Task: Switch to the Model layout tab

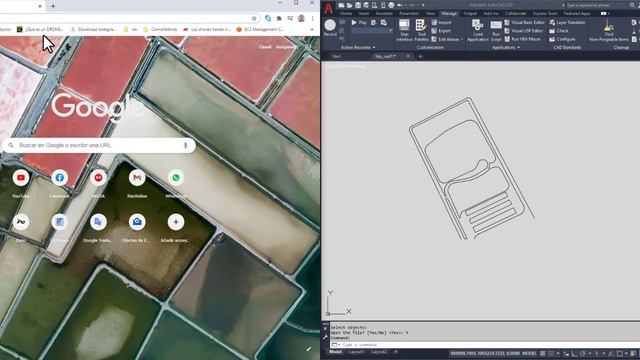Action: 335,352
